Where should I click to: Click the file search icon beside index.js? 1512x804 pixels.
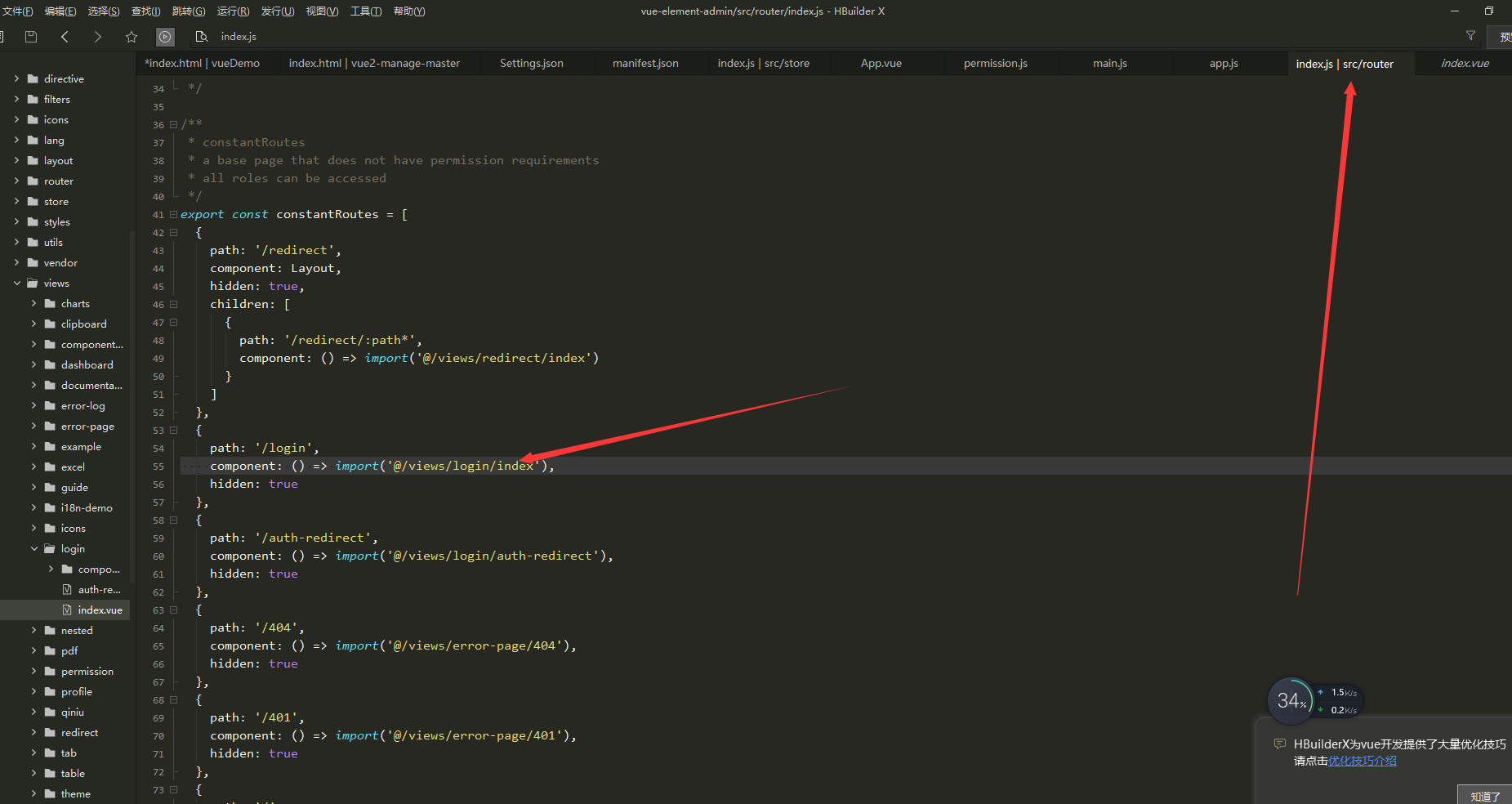202,36
